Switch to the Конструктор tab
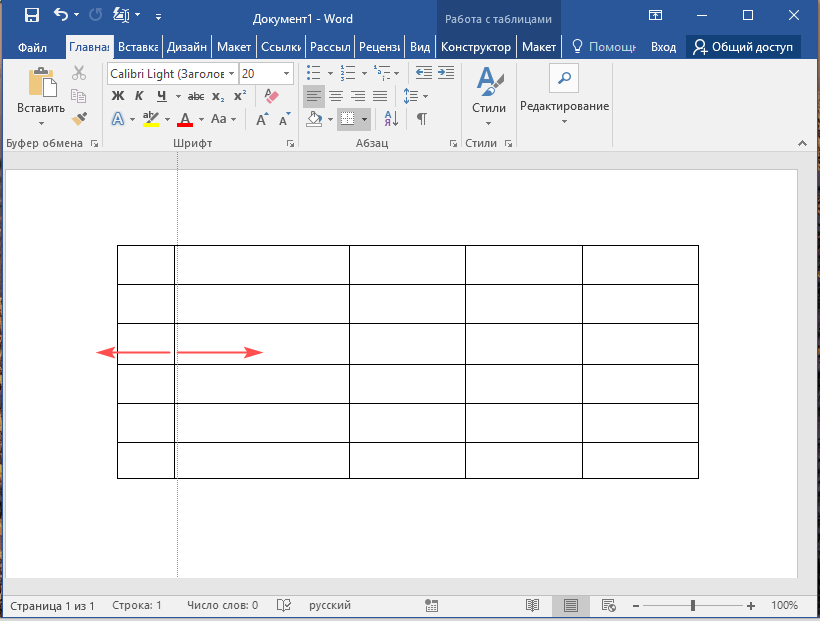 click(x=476, y=47)
